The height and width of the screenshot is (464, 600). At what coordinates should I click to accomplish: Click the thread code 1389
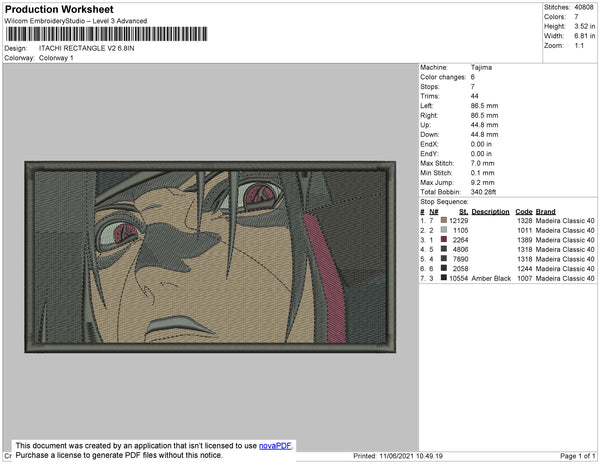[525, 240]
